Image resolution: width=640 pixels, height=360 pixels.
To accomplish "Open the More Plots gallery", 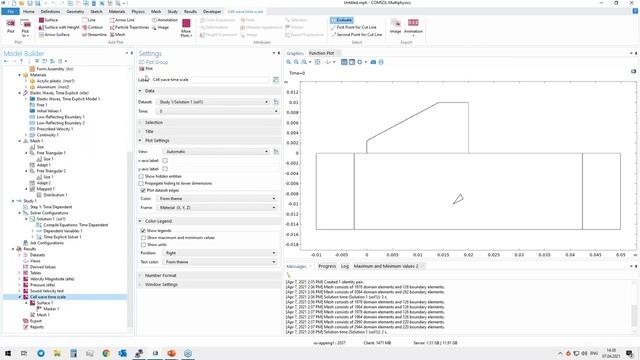I will (186, 28).
